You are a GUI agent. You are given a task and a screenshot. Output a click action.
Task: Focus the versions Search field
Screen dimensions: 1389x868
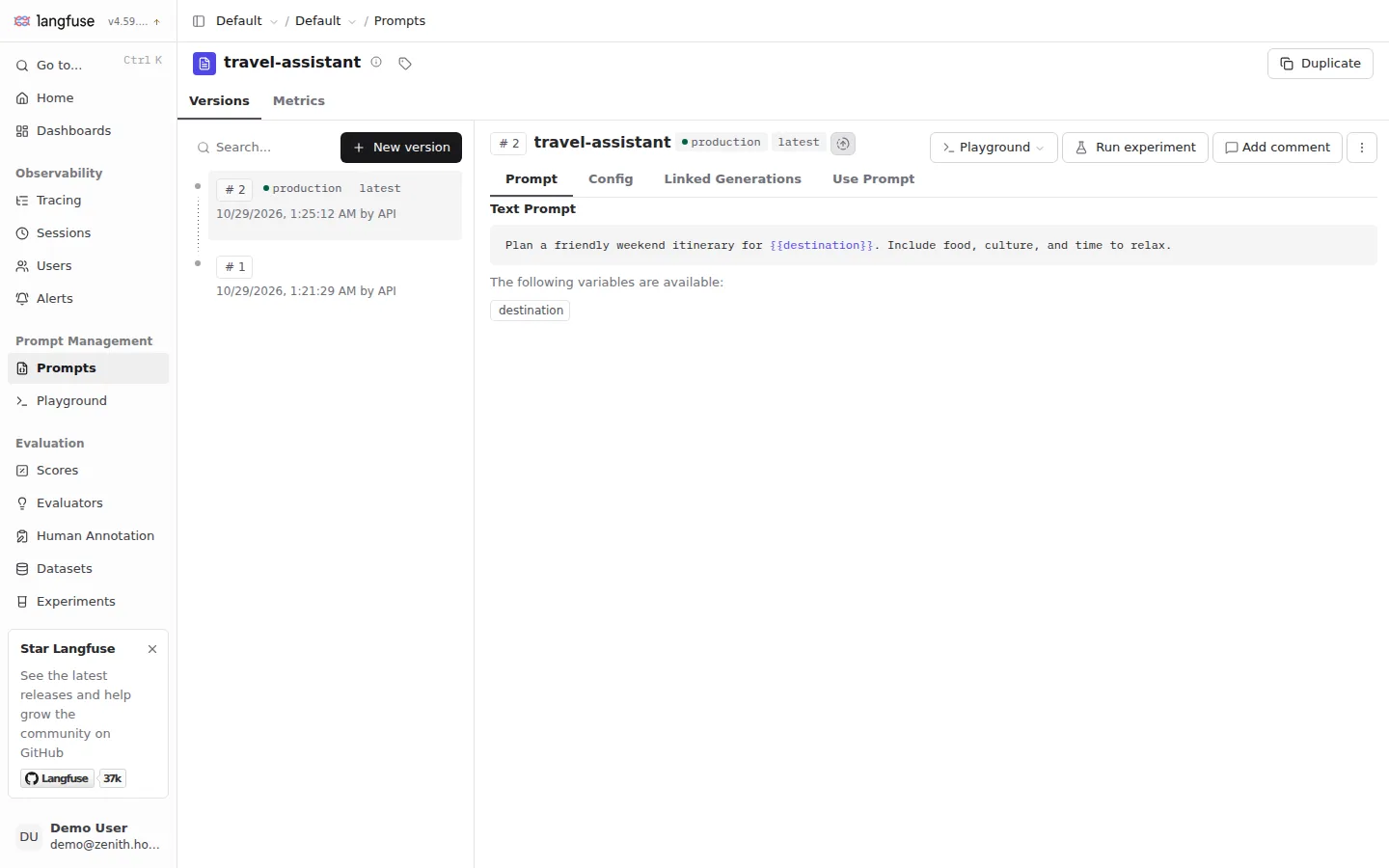click(264, 148)
